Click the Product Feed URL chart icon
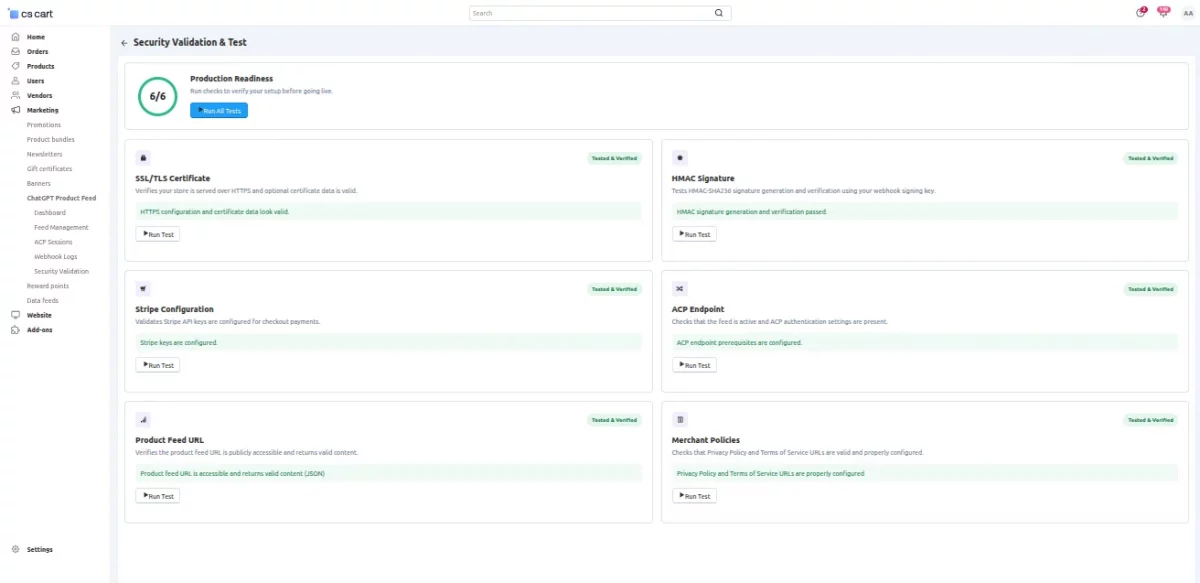Image resolution: width=1200 pixels, height=583 pixels. [143, 420]
